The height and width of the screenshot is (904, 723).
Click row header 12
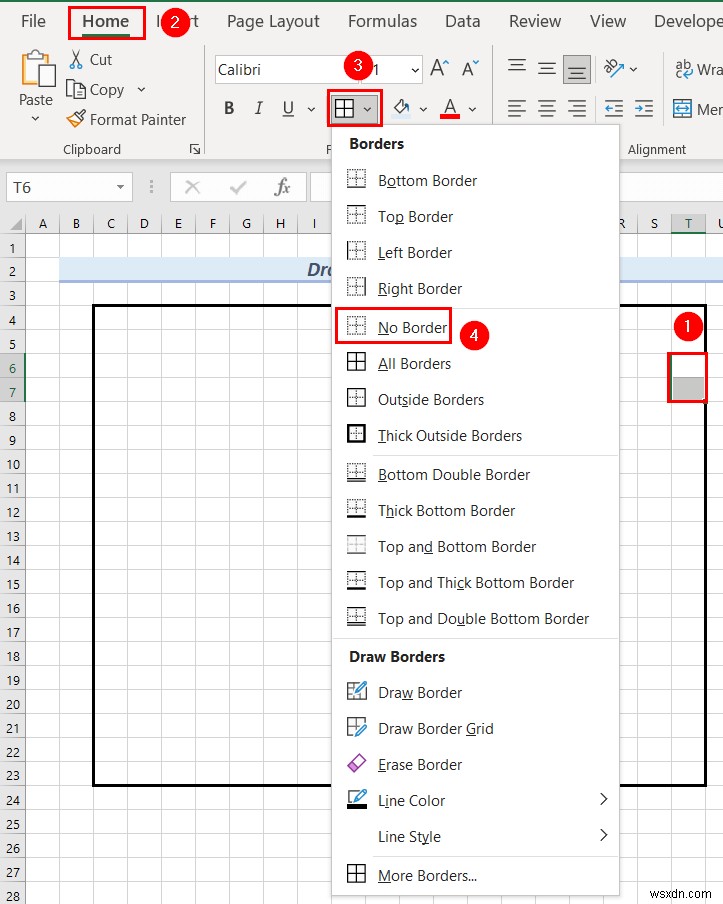(13, 512)
